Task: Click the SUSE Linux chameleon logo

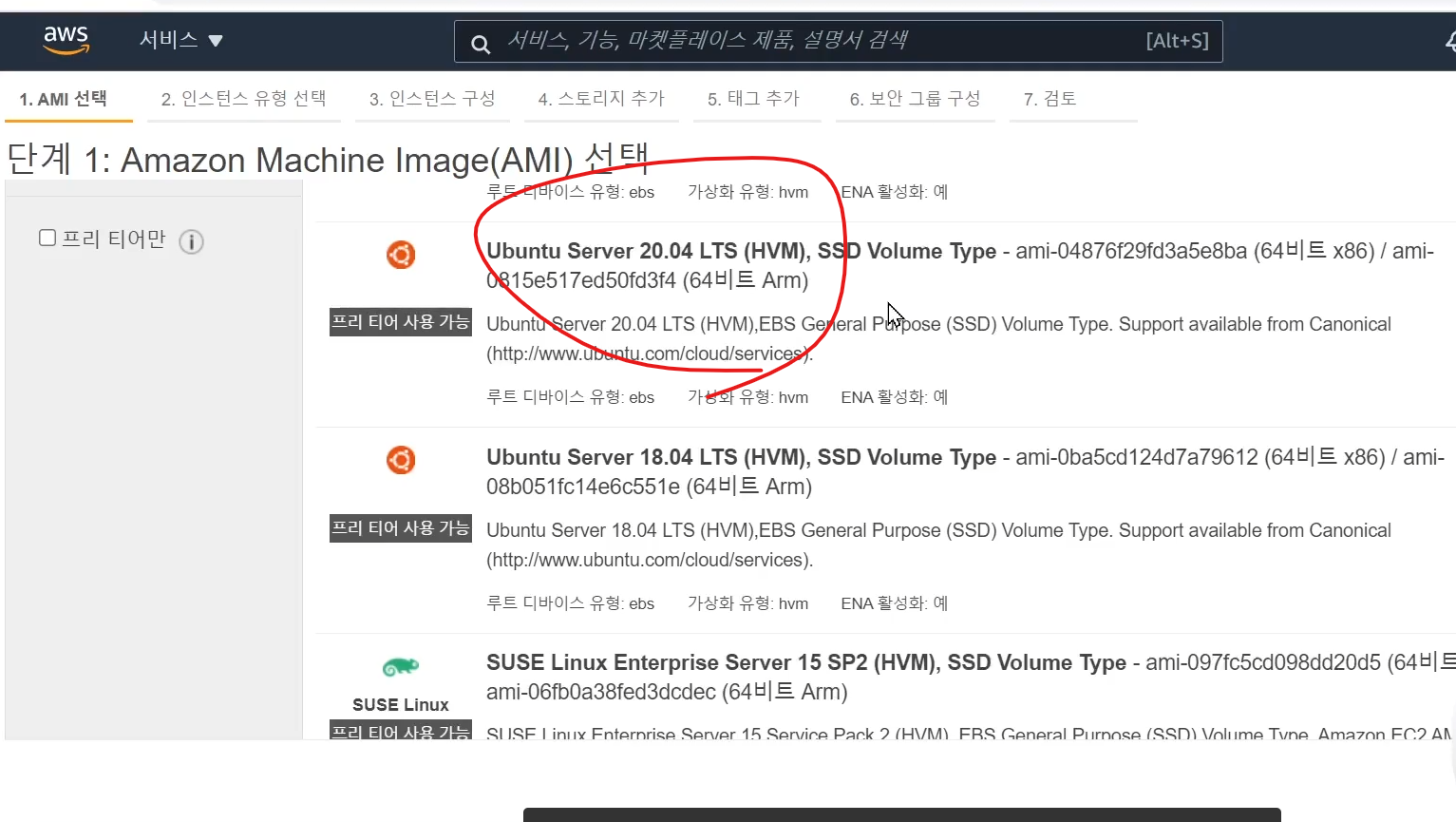Action: pyautogui.click(x=401, y=667)
